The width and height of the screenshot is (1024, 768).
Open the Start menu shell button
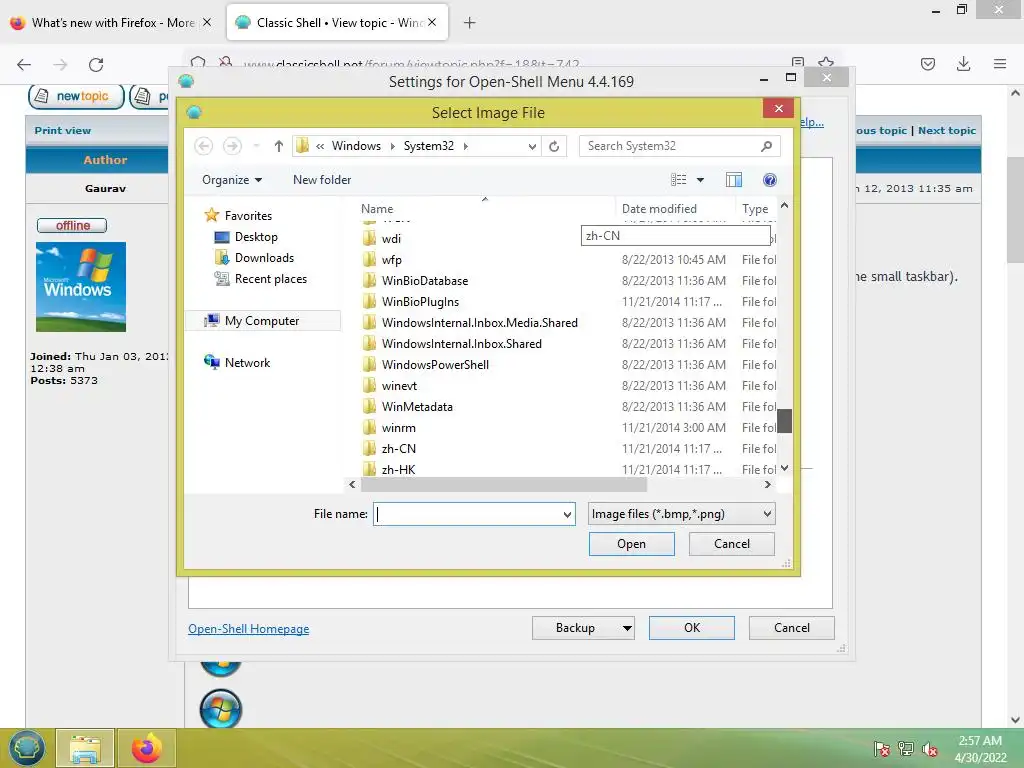coord(26,748)
